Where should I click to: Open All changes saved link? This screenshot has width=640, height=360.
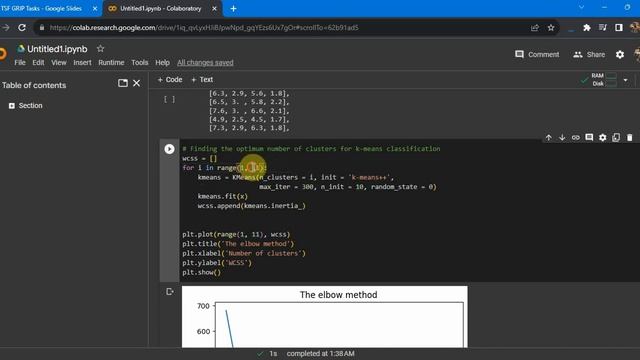click(x=205, y=62)
